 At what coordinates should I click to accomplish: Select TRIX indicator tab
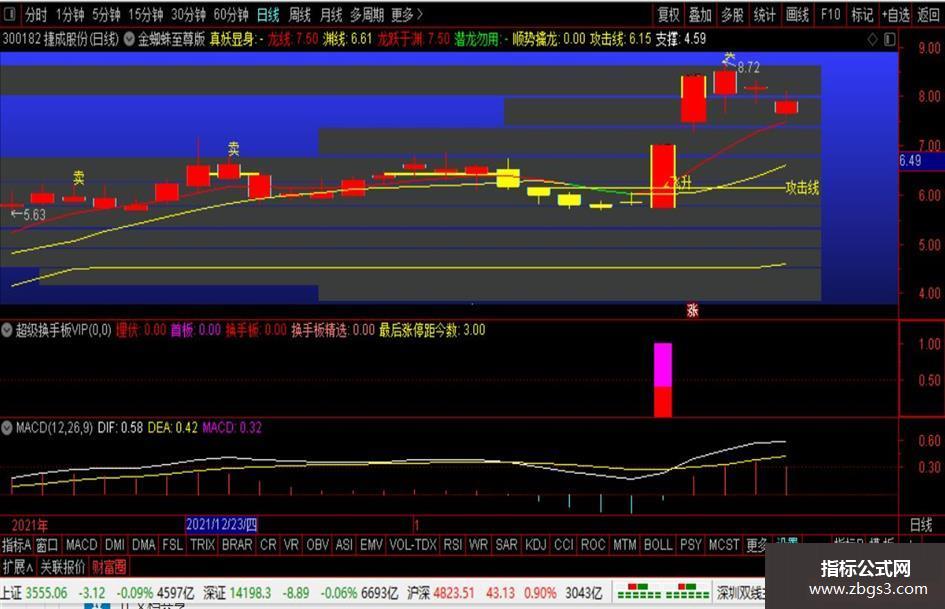click(202, 545)
